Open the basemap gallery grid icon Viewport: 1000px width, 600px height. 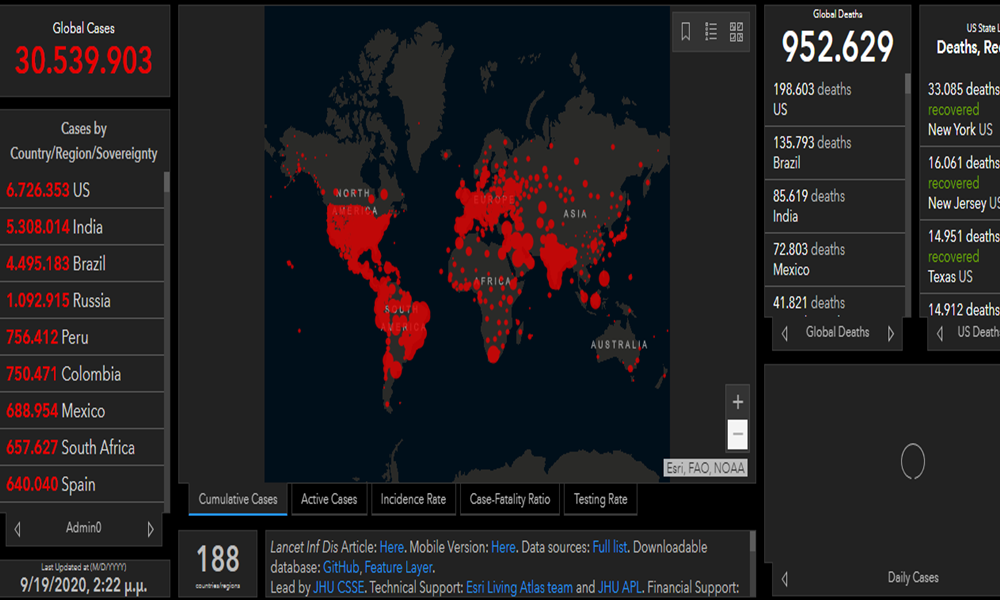point(737,31)
